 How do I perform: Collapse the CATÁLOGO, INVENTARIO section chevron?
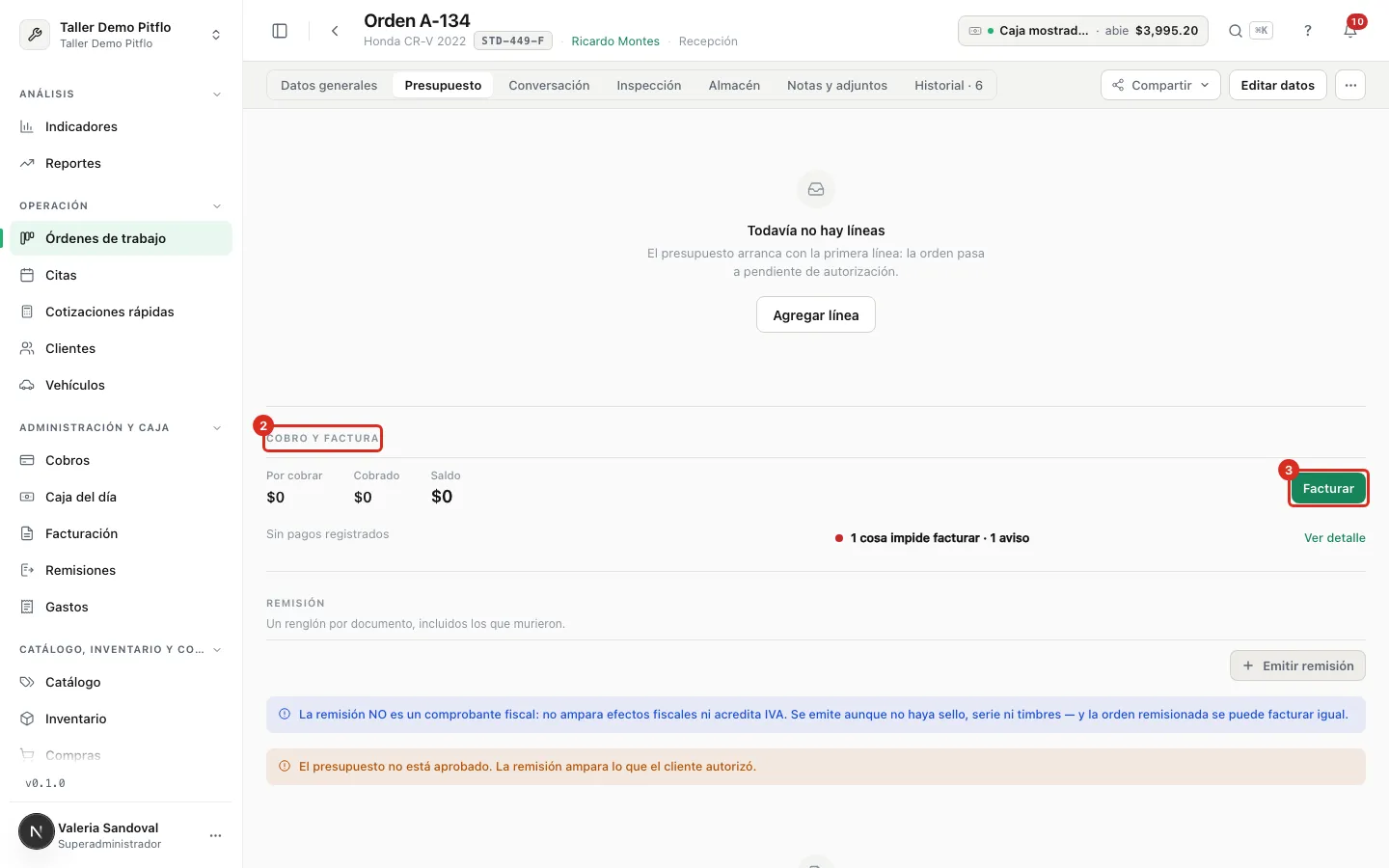pos(217,650)
